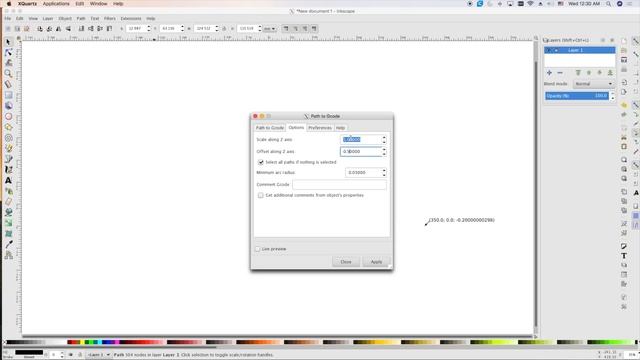The height and width of the screenshot is (360, 640).
Task: Switch to Path to Gcode tab
Action: click(x=270, y=128)
